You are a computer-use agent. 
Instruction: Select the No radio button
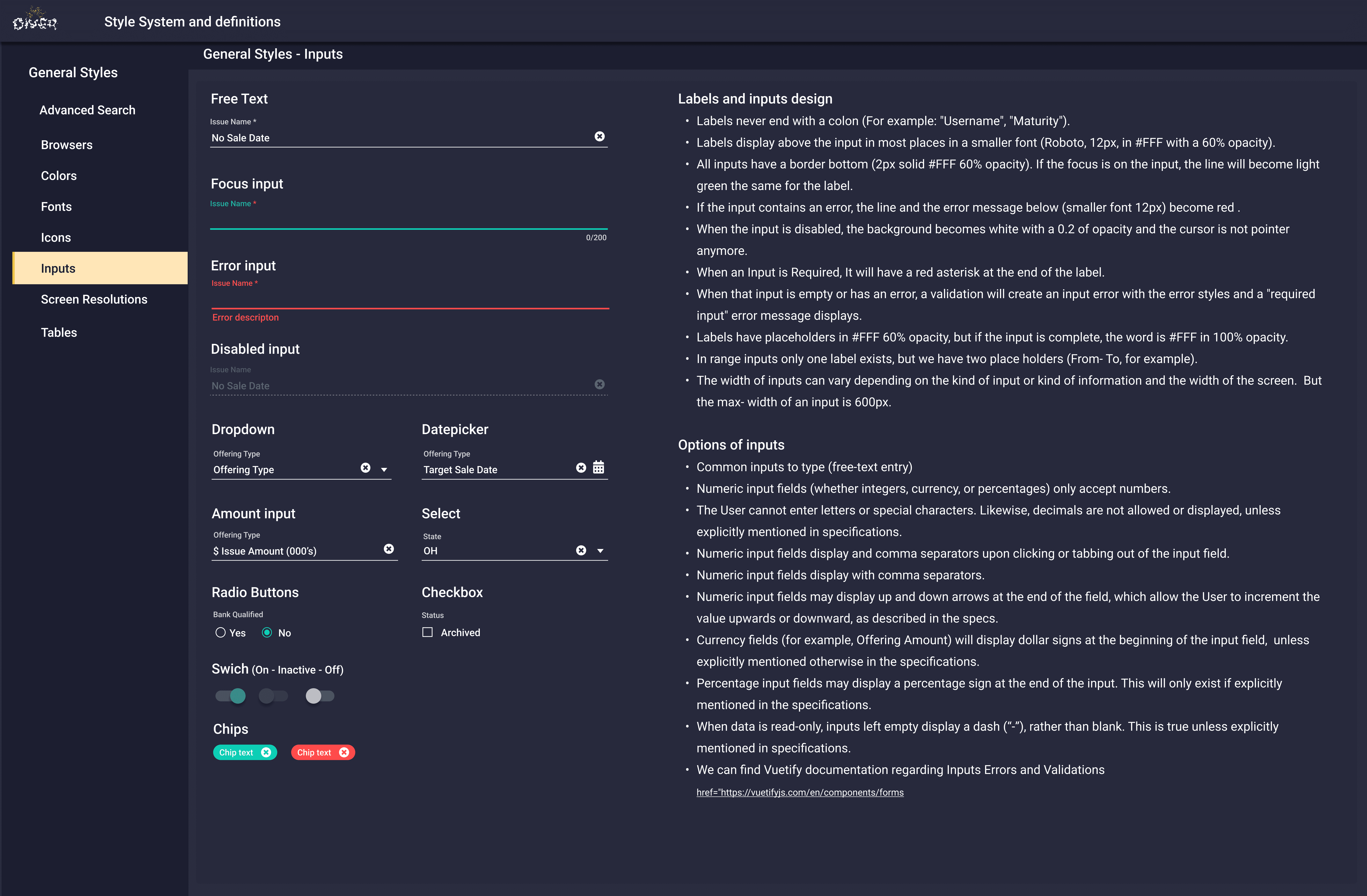tap(267, 632)
